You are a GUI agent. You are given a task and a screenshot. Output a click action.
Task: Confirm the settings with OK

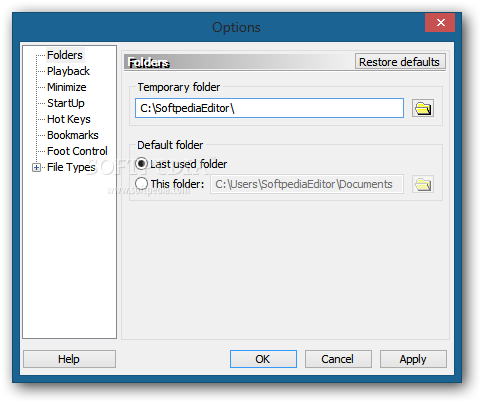pos(263,359)
